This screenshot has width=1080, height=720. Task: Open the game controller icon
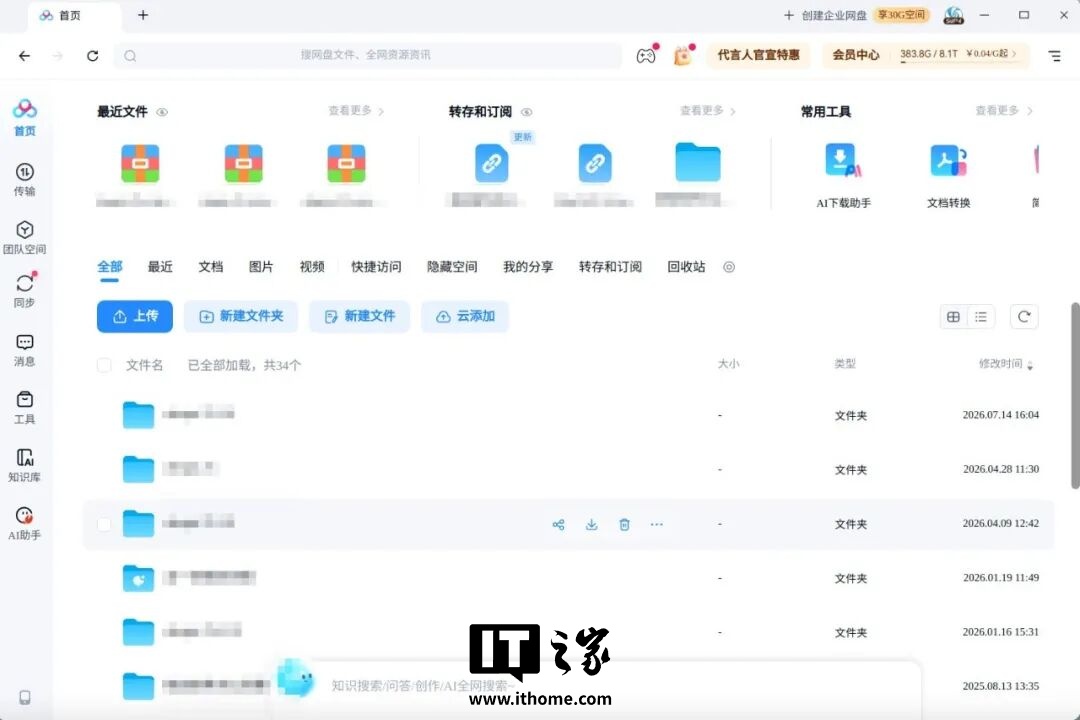tap(646, 55)
